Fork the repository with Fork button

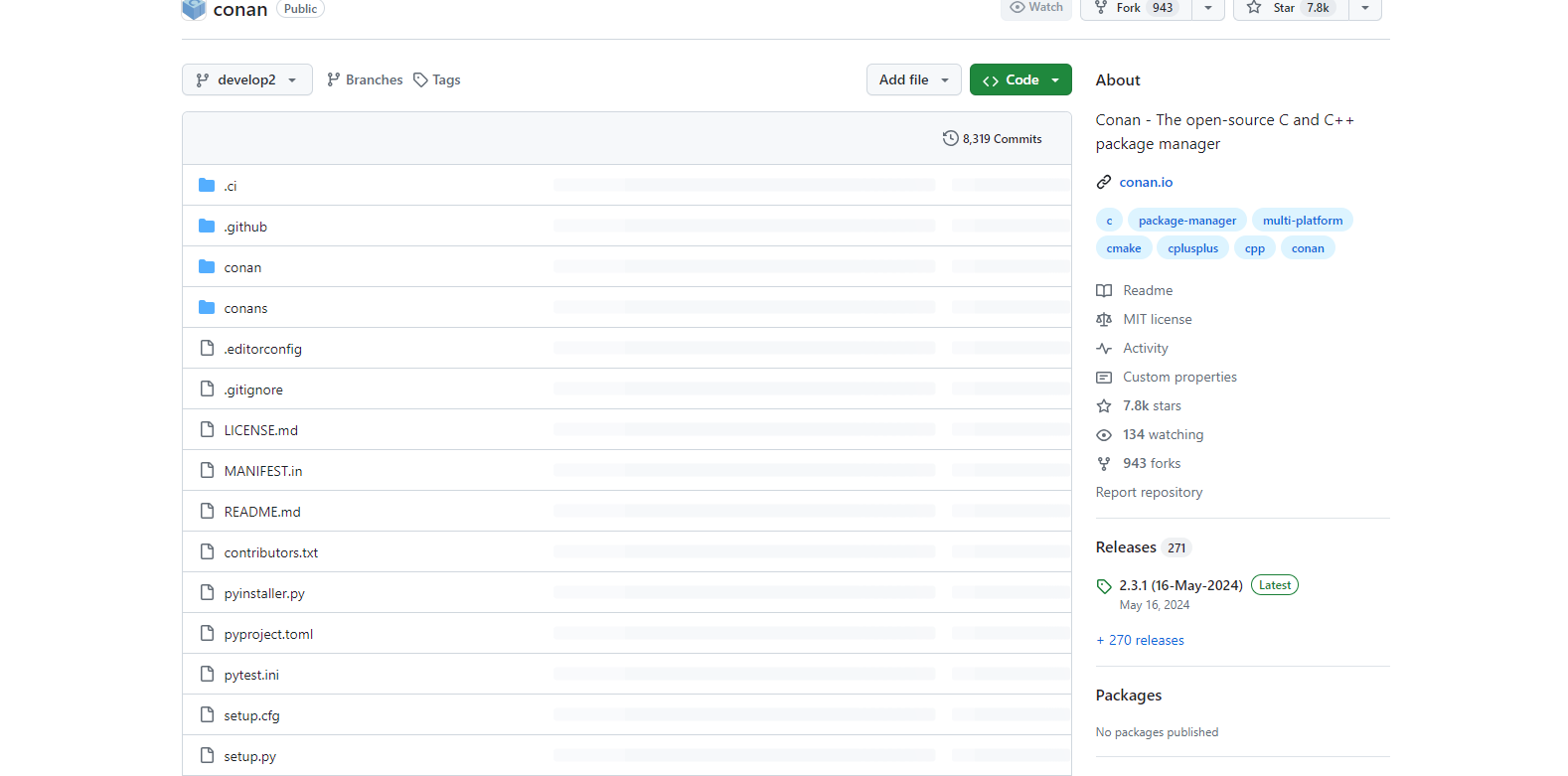[x=1136, y=8]
